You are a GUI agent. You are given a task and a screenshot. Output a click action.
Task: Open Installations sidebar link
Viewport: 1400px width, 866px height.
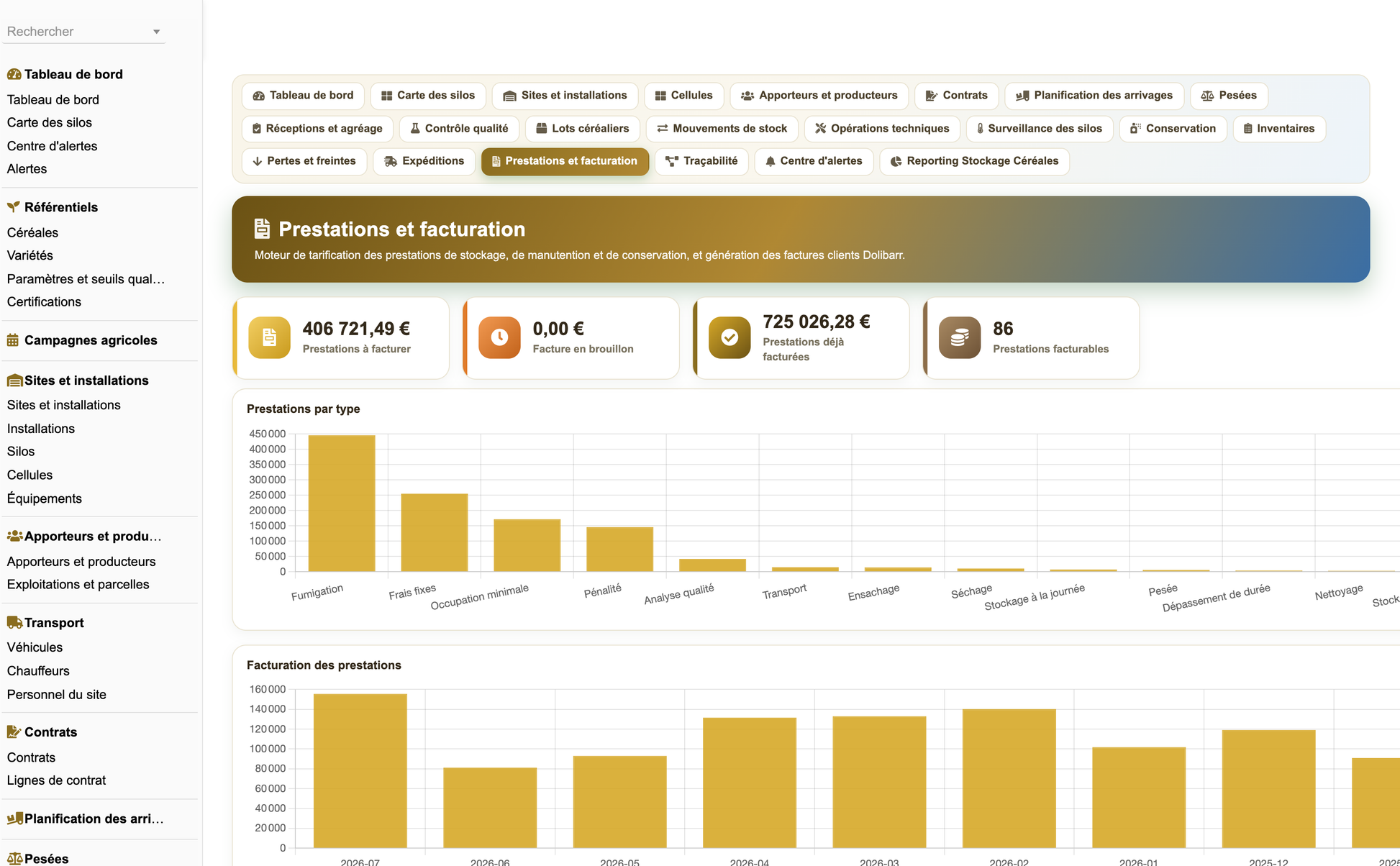40,429
